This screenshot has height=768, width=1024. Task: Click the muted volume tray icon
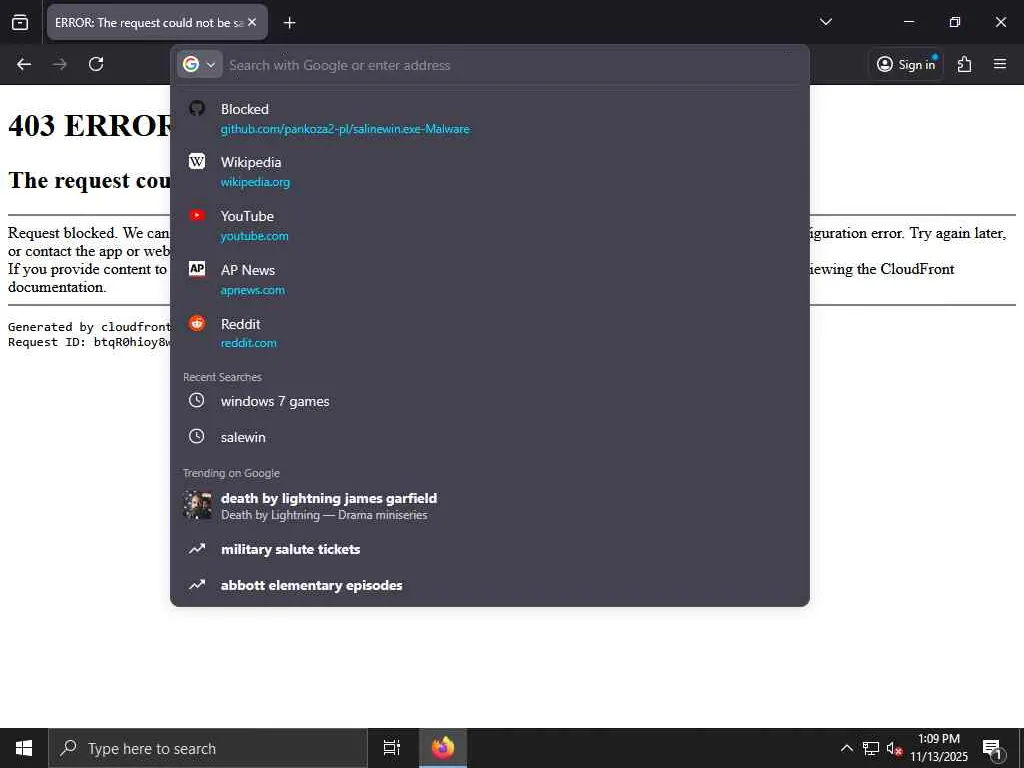coord(894,748)
